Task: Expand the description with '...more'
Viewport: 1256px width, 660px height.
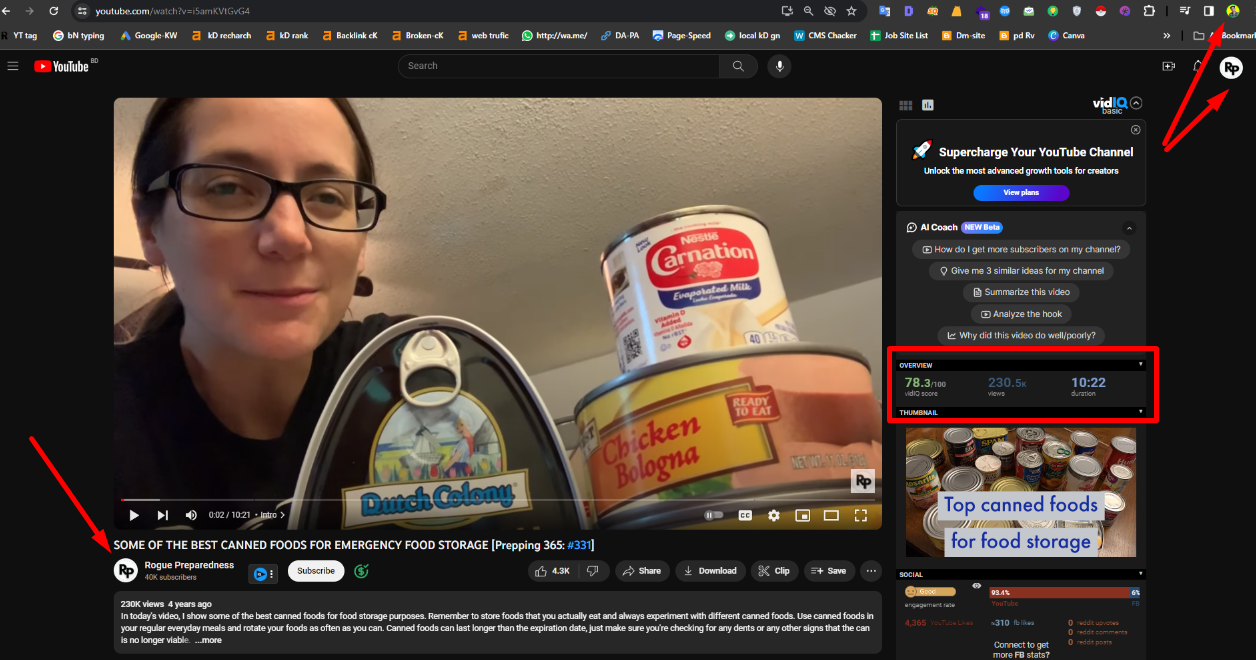Action: pos(208,640)
